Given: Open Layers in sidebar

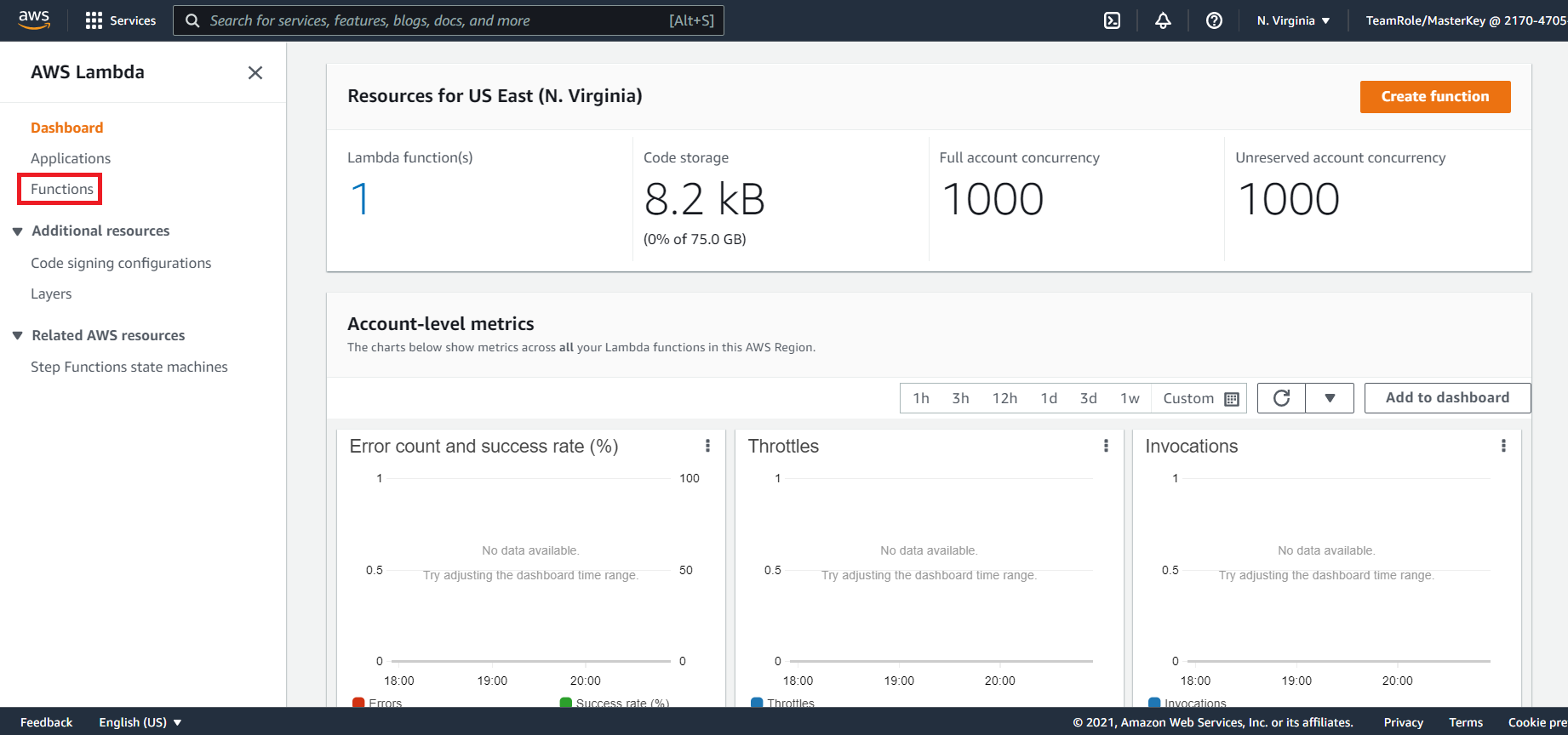Looking at the screenshot, I should click(51, 293).
